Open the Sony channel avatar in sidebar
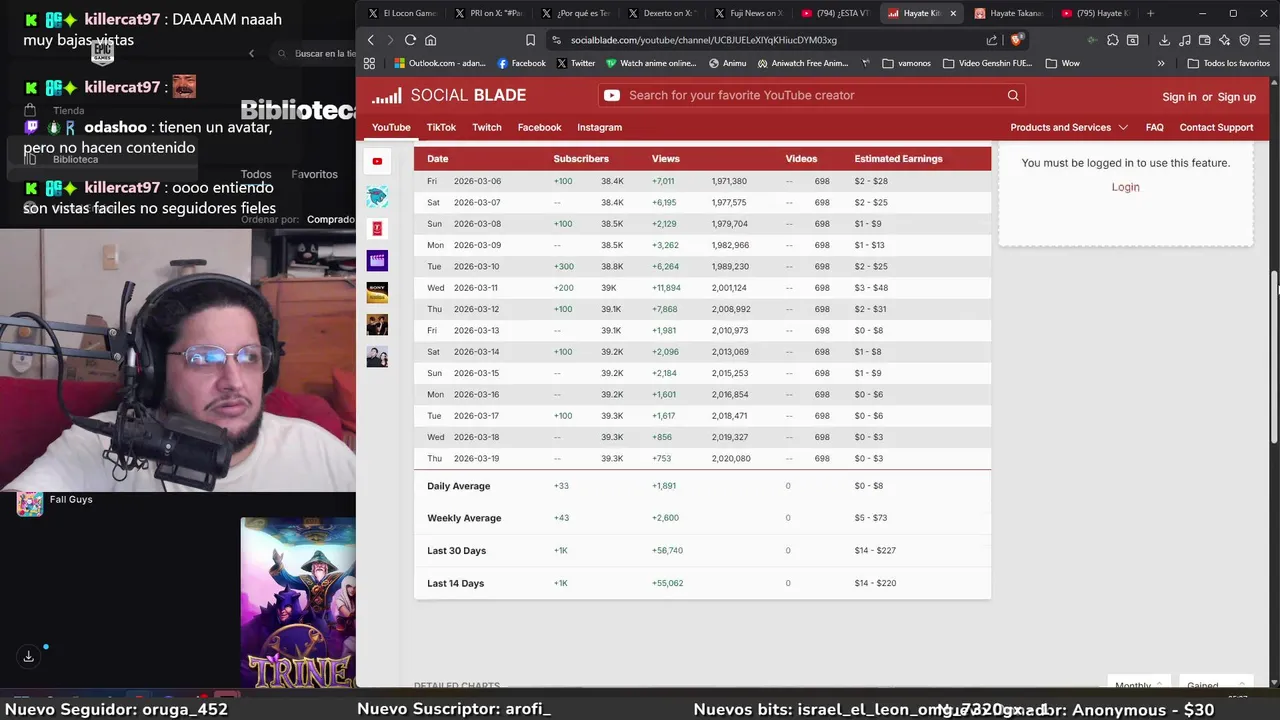 377,293
